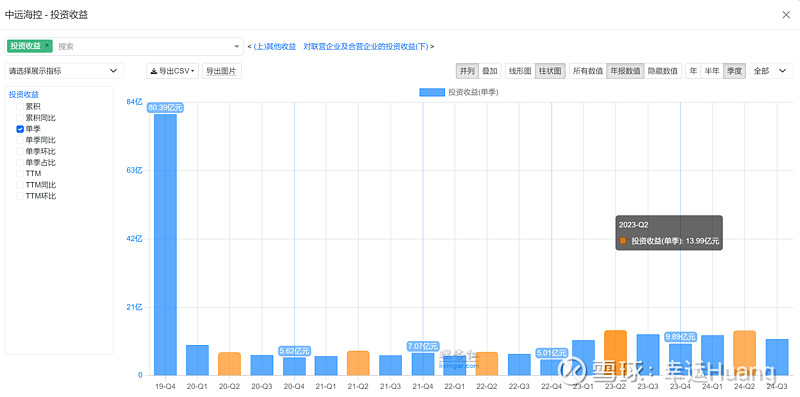Uncheck the 单季 checkbox
Image resolution: width=800 pixels, height=397 pixels.
tap(20, 129)
